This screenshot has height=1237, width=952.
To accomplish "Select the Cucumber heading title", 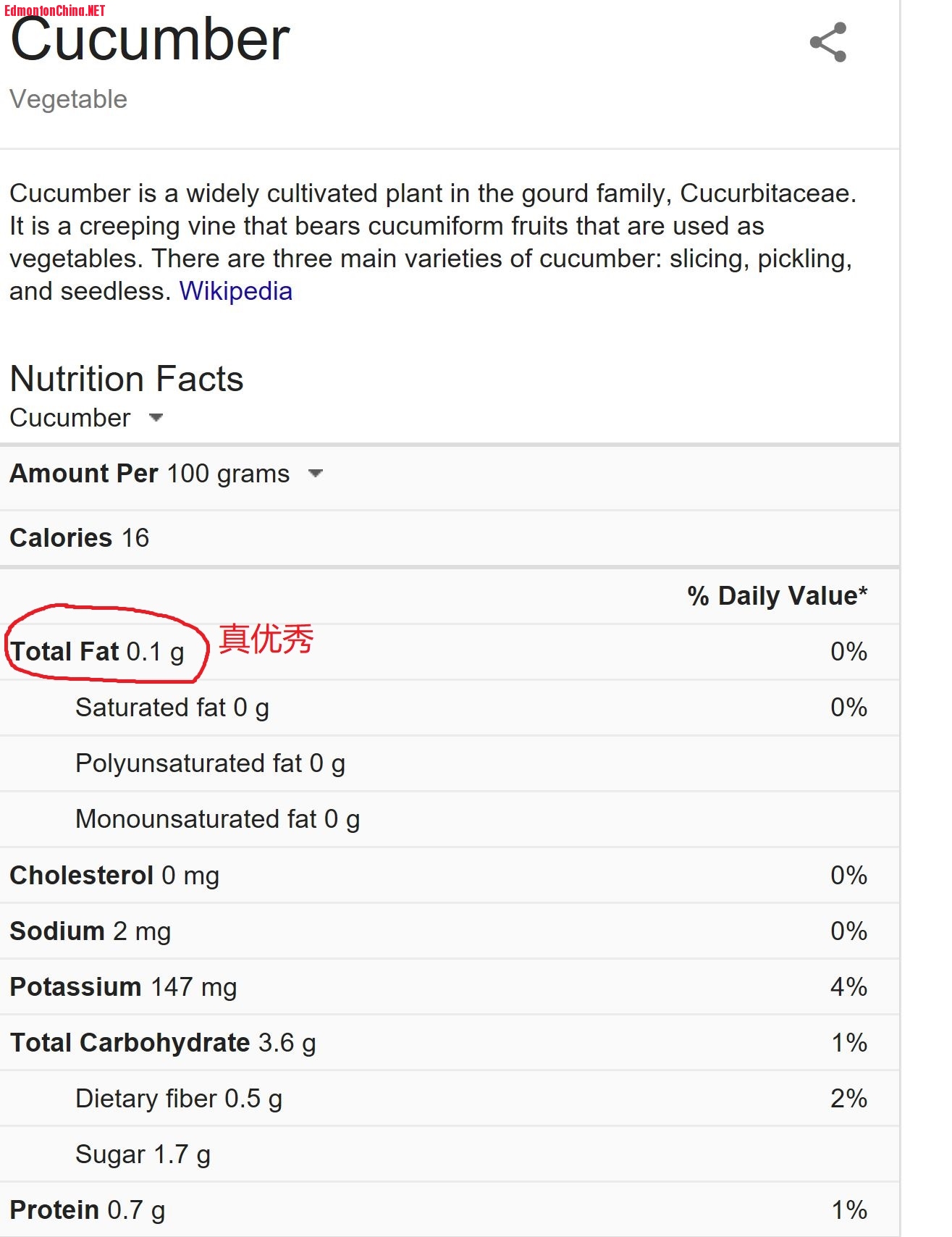I will point(150,40).
